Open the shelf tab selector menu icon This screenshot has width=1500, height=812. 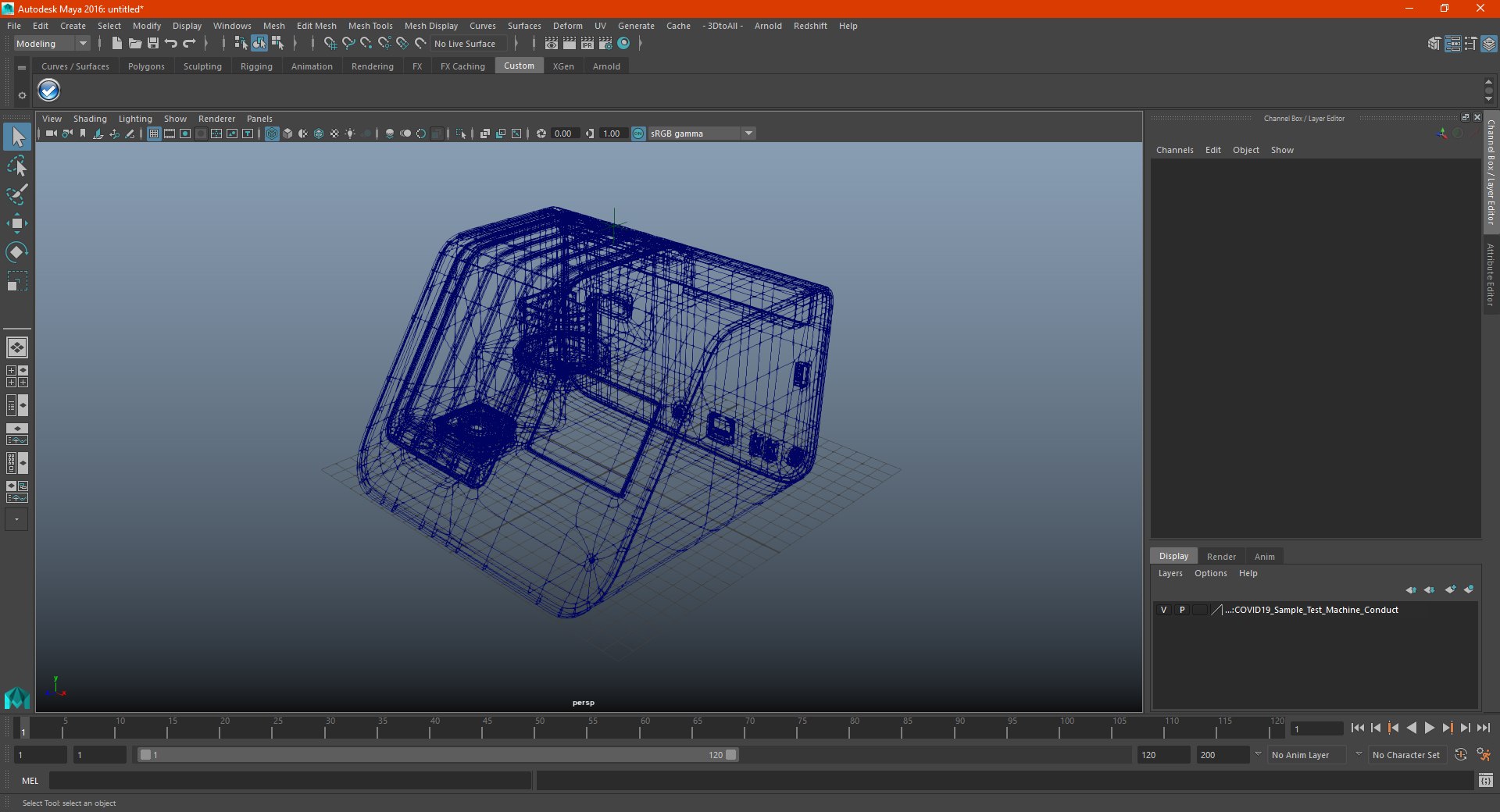click(22, 68)
